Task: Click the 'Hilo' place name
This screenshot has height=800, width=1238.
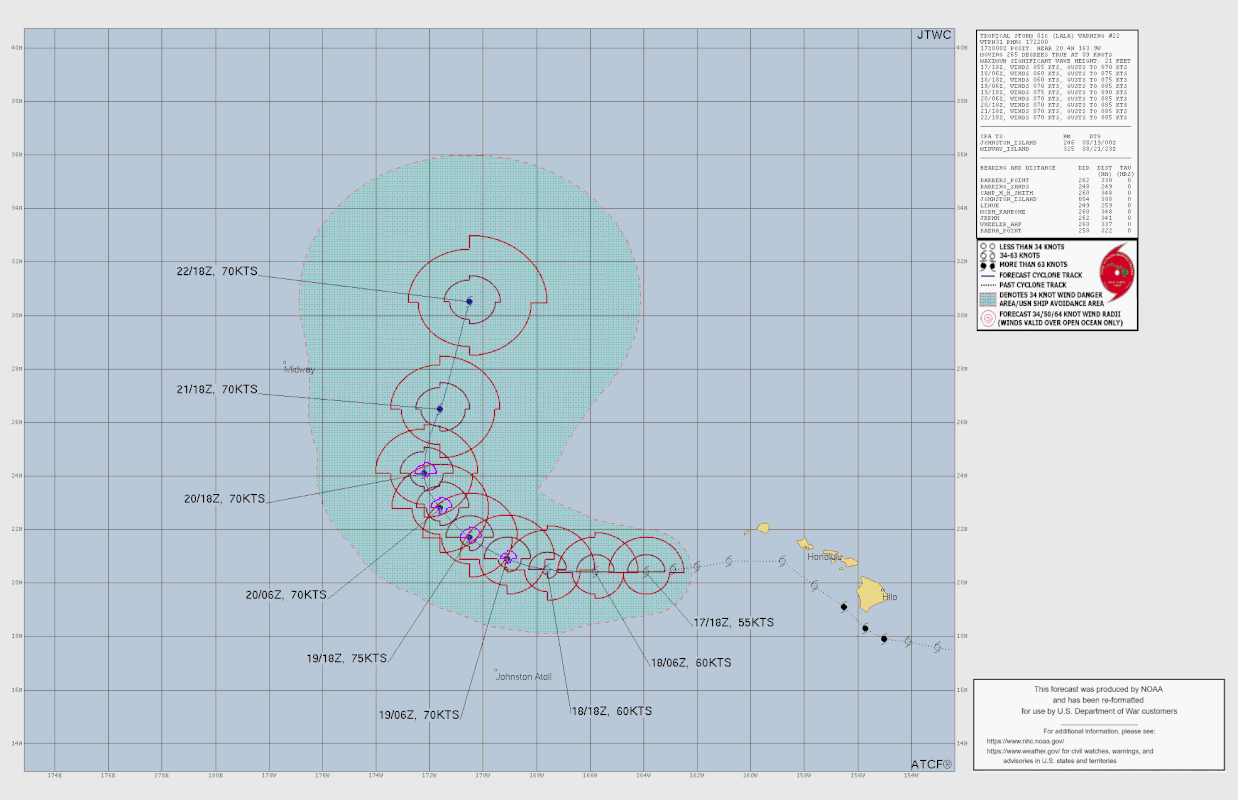Action: [889, 597]
